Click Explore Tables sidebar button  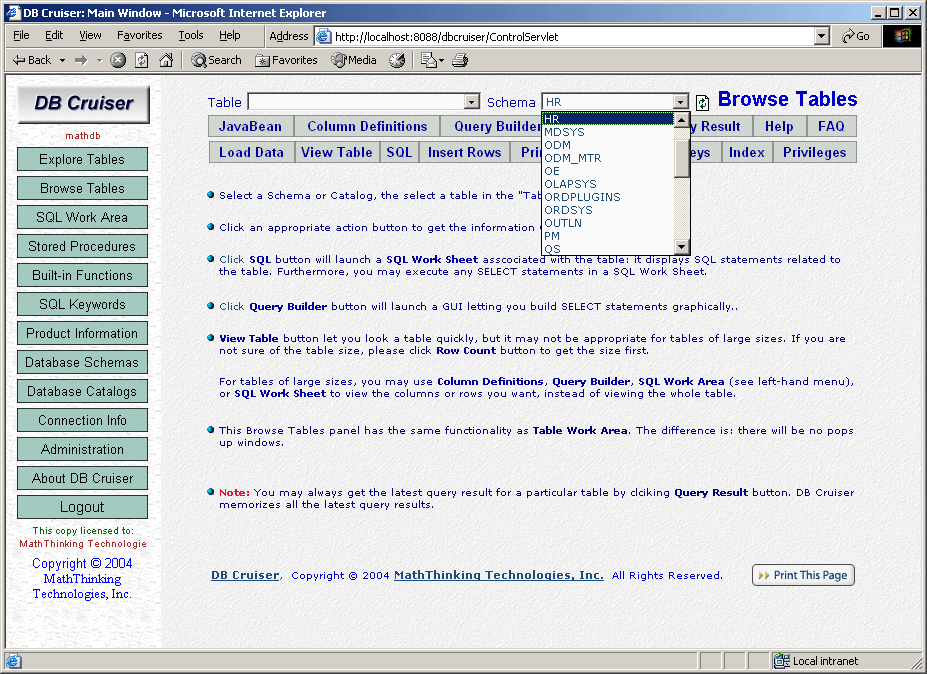[82, 159]
